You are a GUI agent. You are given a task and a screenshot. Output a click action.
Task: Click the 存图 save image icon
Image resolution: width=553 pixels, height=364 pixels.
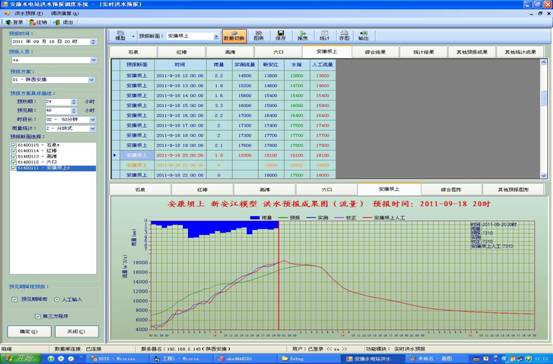pos(344,36)
